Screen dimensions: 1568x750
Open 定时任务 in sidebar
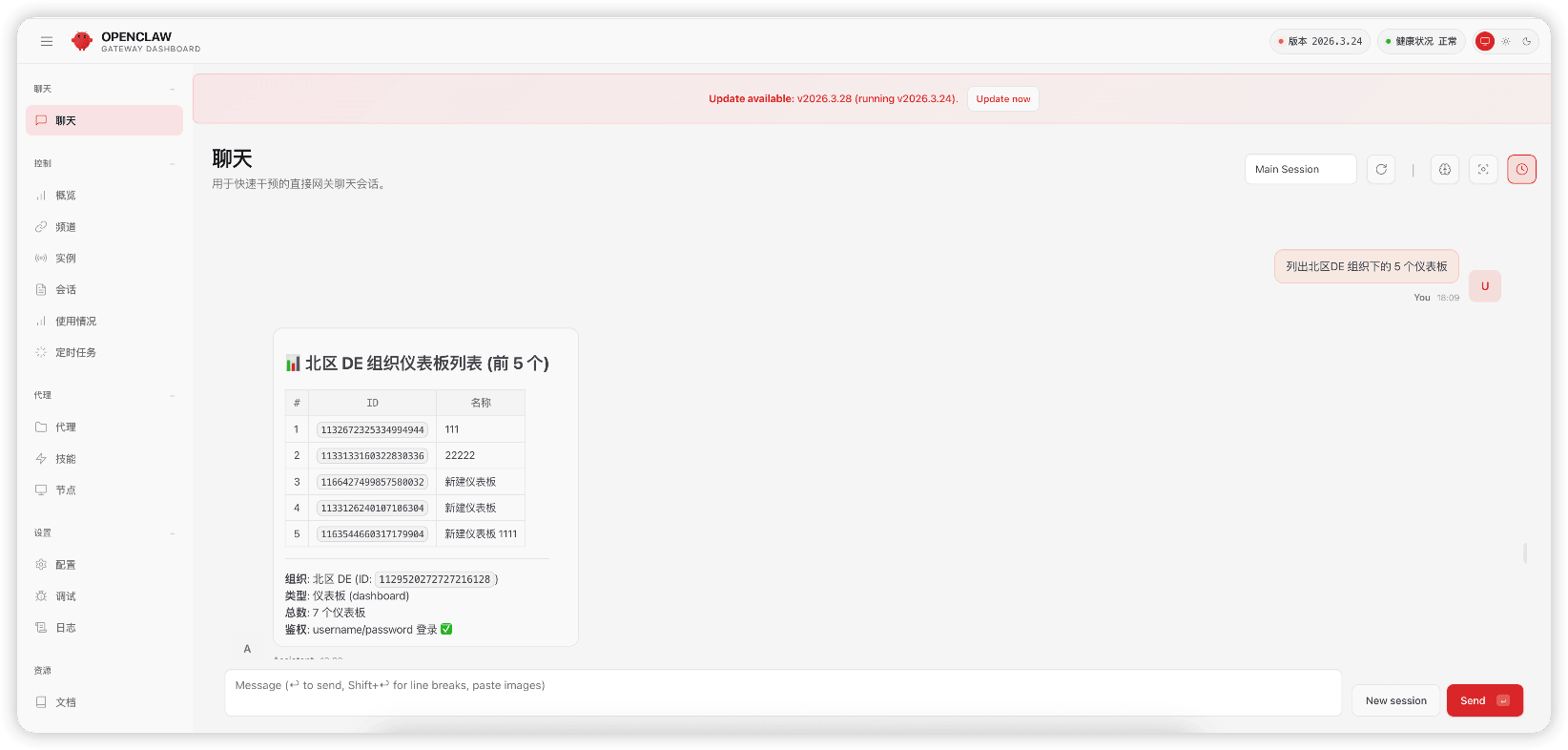(x=105, y=353)
